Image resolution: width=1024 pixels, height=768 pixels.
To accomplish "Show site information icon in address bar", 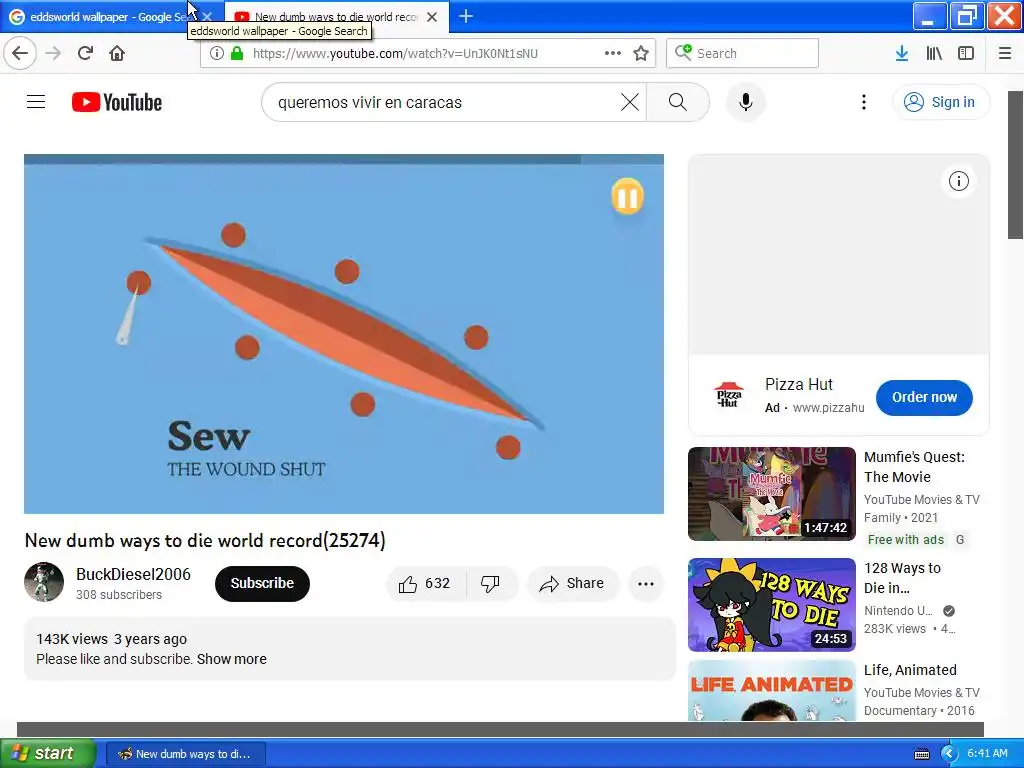I will pyautogui.click(x=217, y=53).
